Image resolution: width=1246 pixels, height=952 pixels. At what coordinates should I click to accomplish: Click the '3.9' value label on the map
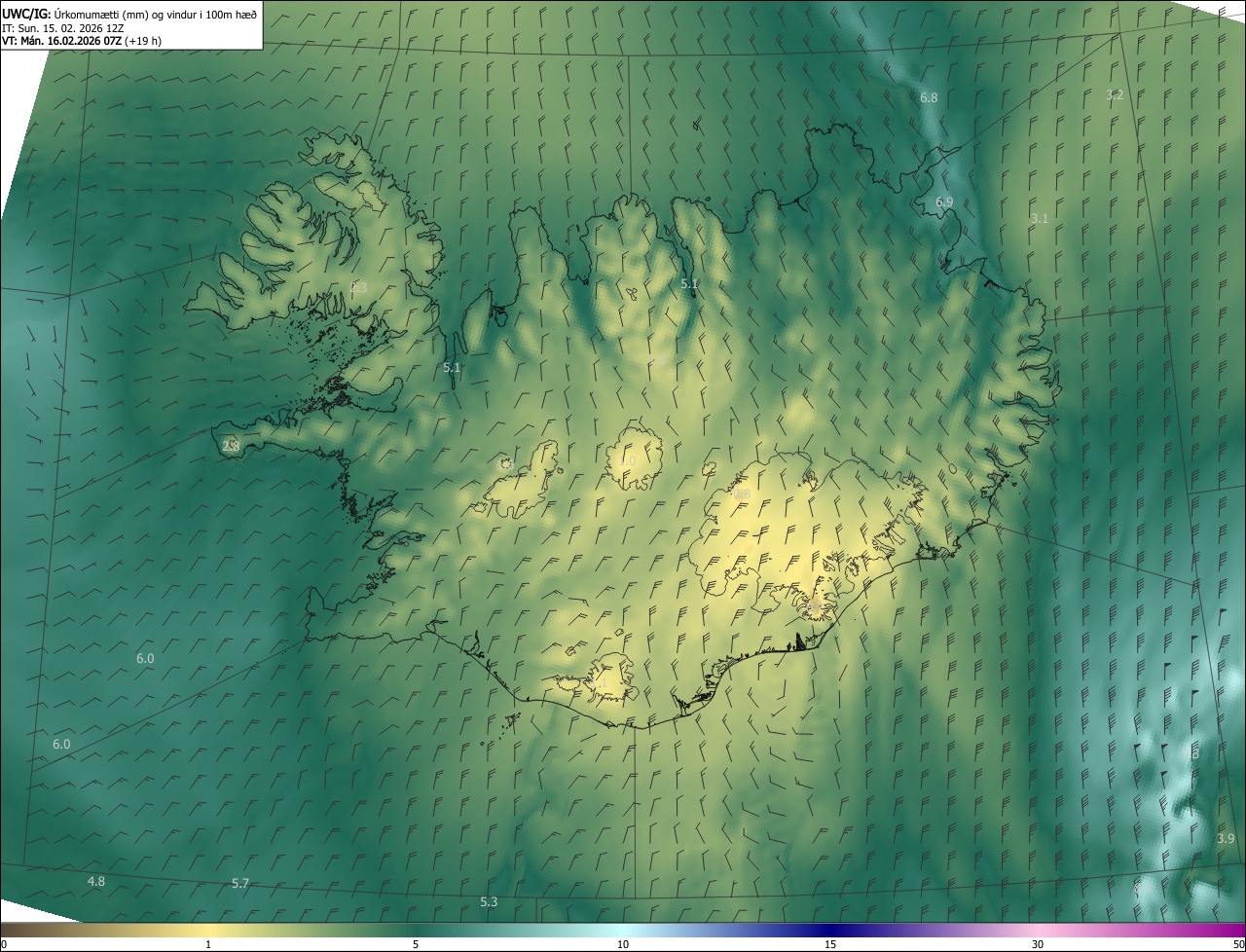(x=1226, y=839)
